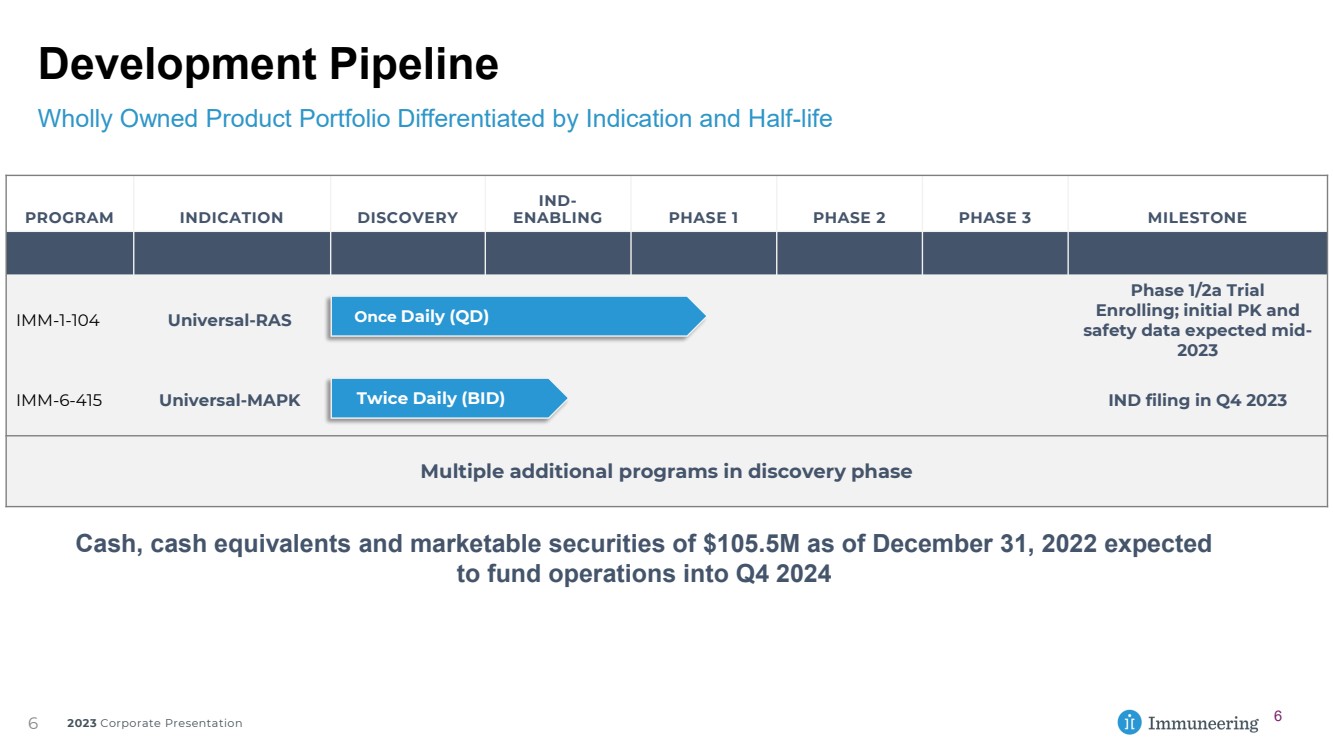Click the PHASE 3 column header
This screenshot has width=1333, height=749.
click(x=994, y=217)
